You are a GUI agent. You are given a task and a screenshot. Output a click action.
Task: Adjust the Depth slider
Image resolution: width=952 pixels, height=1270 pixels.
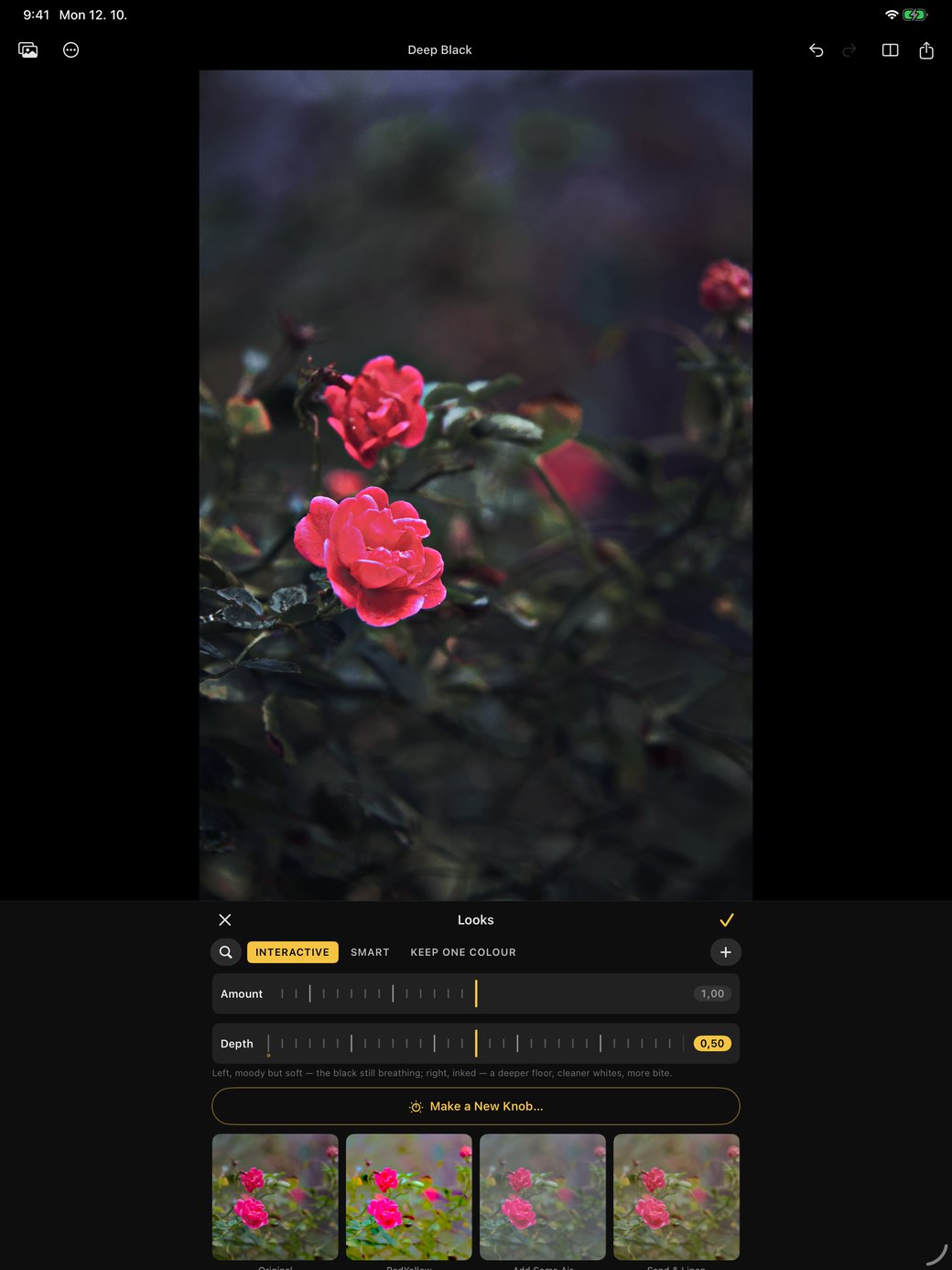tap(476, 1043)
